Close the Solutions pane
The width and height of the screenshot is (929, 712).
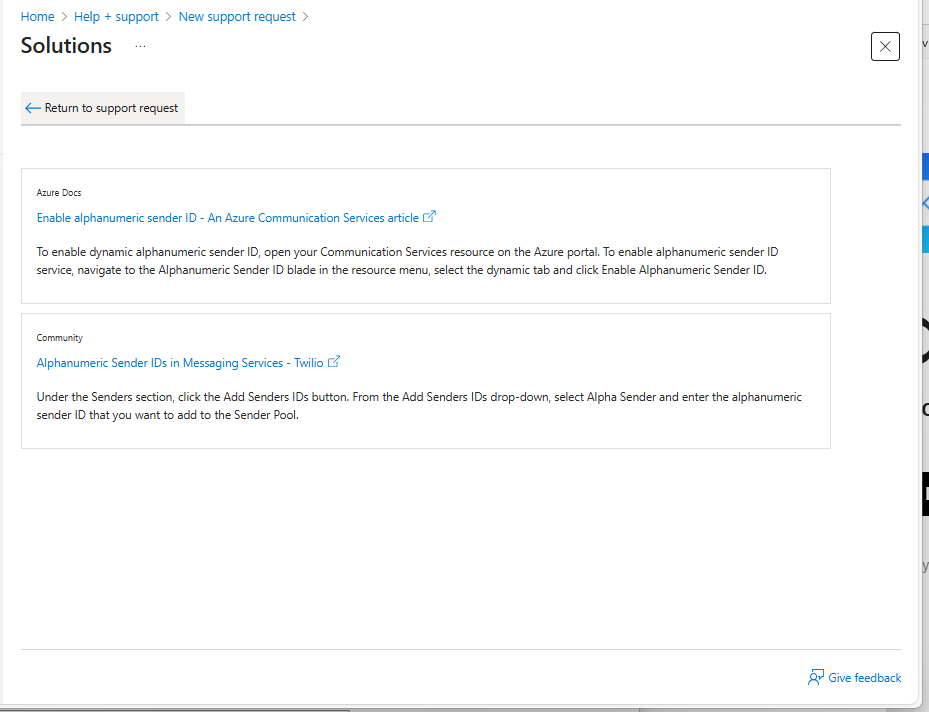(885, 46)
